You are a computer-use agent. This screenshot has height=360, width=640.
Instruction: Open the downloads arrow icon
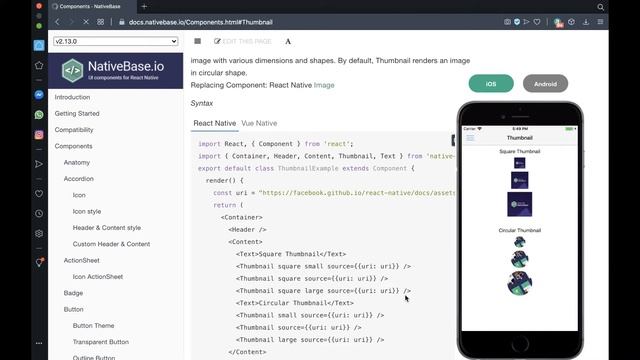tap(586, 22)
